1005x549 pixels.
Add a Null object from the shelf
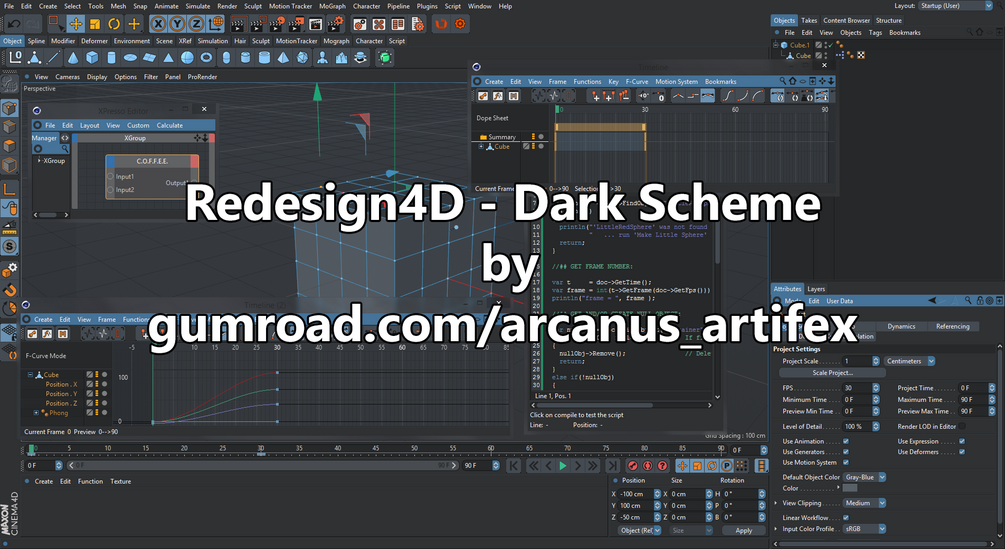point(15,58)
